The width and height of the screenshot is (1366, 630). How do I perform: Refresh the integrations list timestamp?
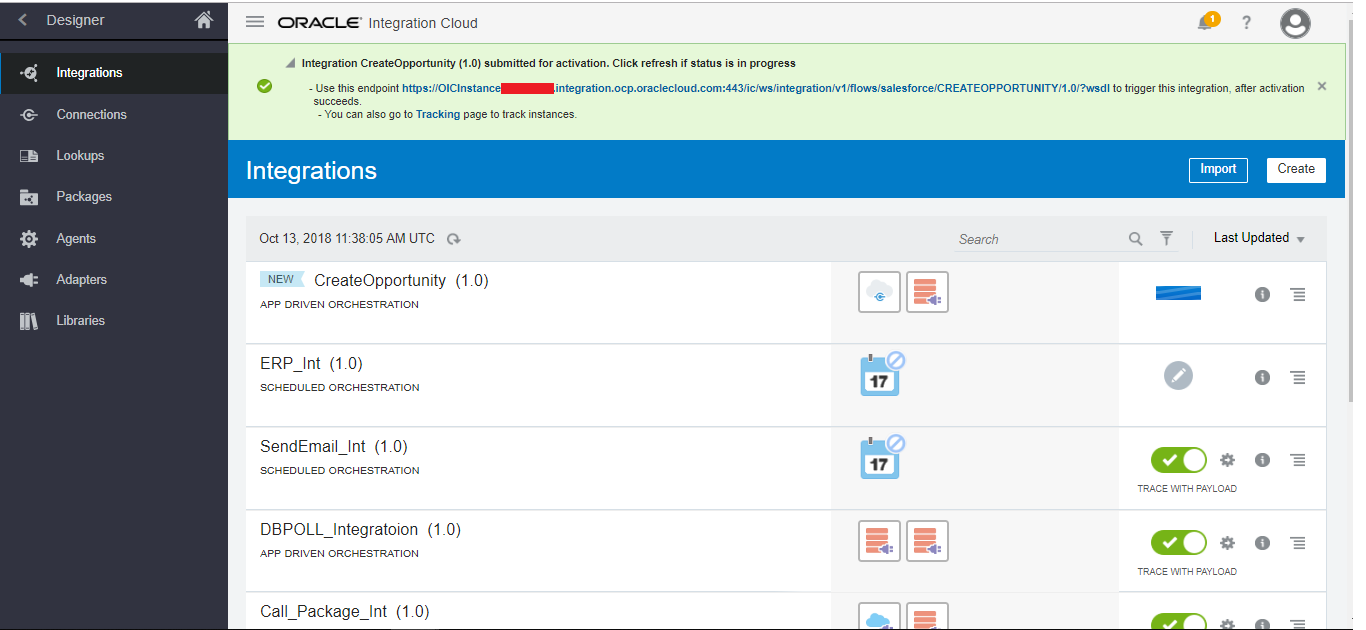(x=454, y=239)
